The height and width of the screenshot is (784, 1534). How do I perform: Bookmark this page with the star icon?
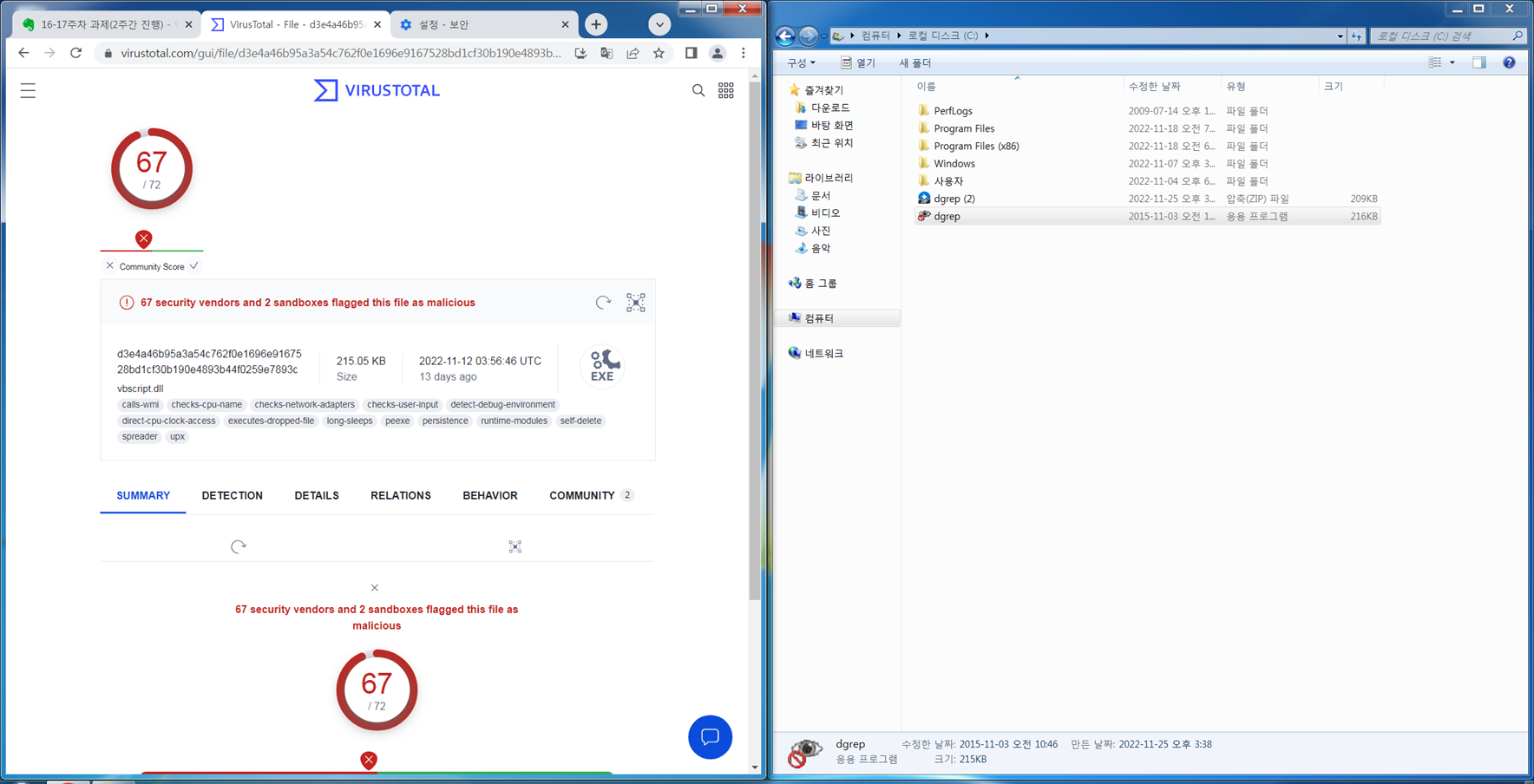(x=659, y=53)
